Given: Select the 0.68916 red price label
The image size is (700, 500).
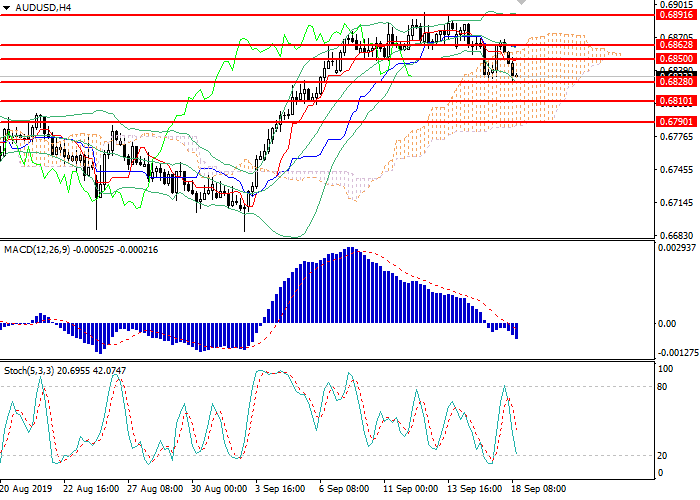Looking at the screenshot, I should (x=675, y=15).
